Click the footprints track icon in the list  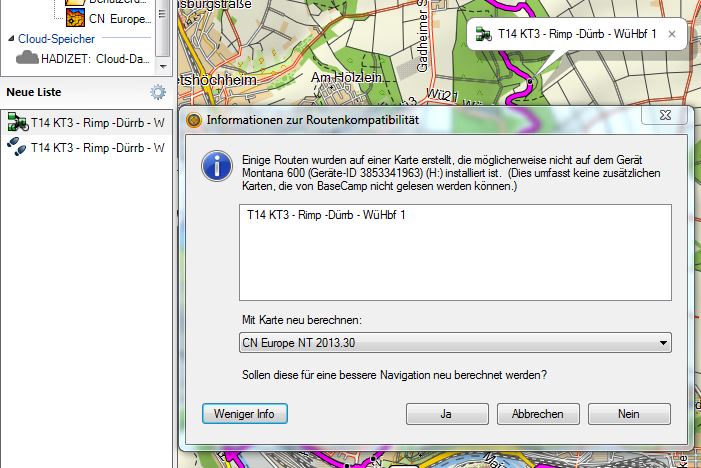[17, 147]
